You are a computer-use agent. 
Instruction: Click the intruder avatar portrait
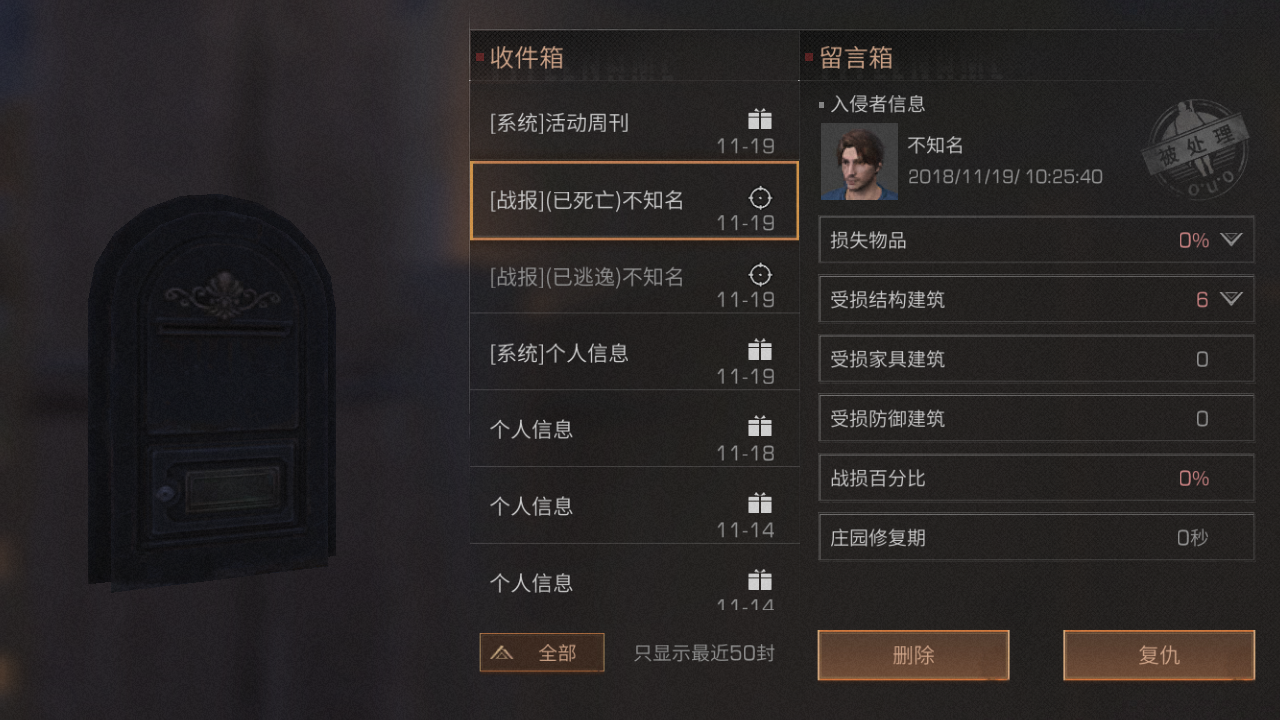(x=859, y=162)
